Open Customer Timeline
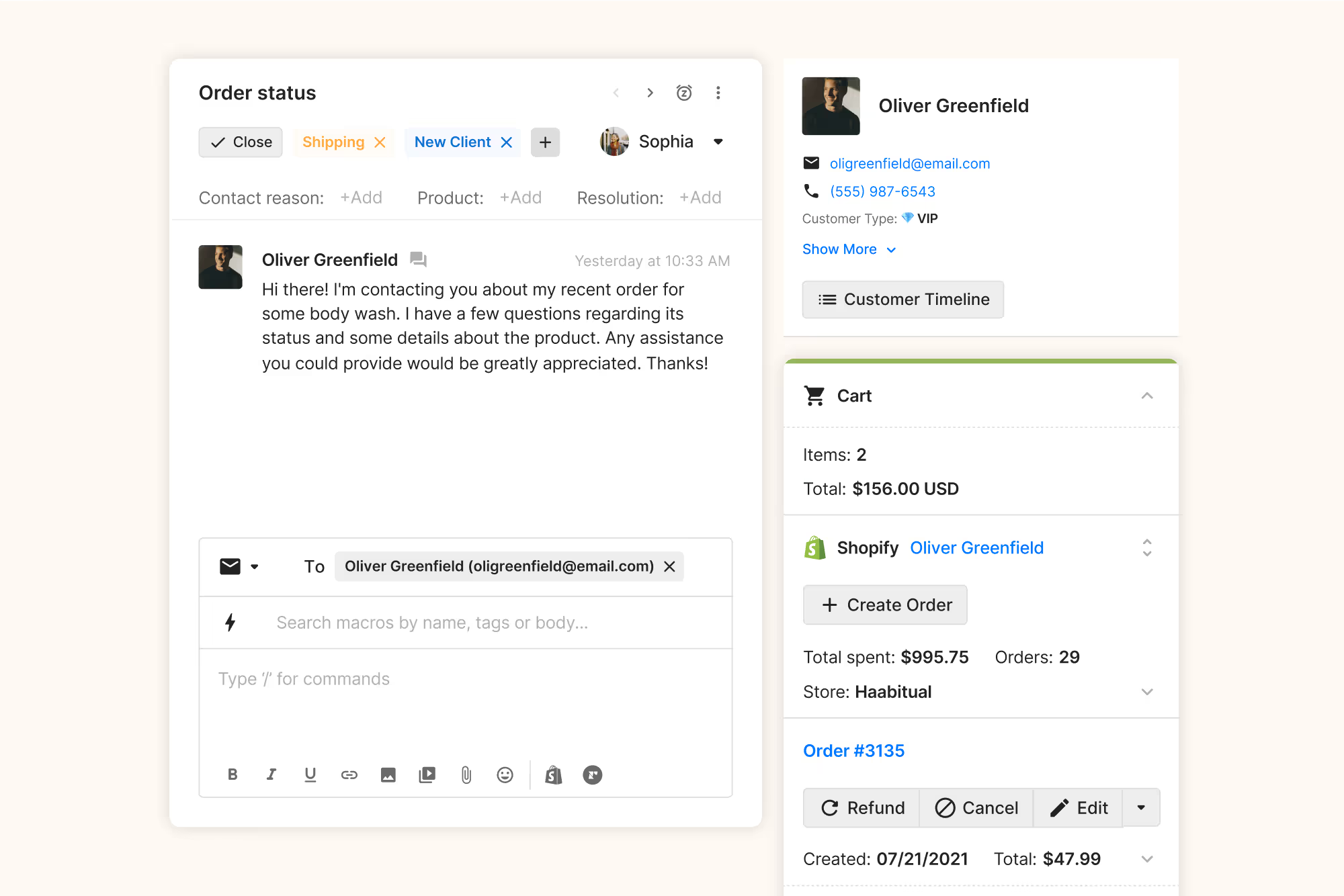Screen dimensions: 1344x896 902,300
